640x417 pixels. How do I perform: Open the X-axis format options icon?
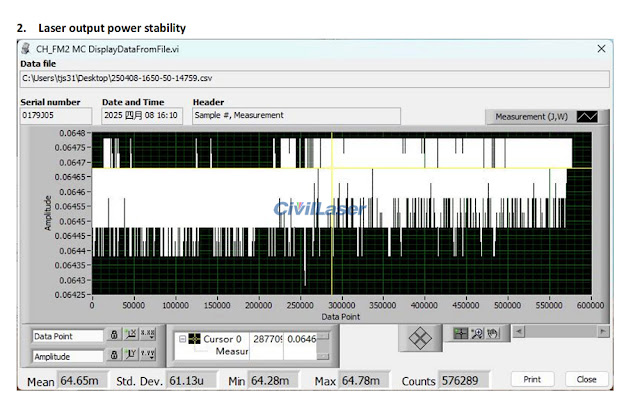[x=148, y=335]
